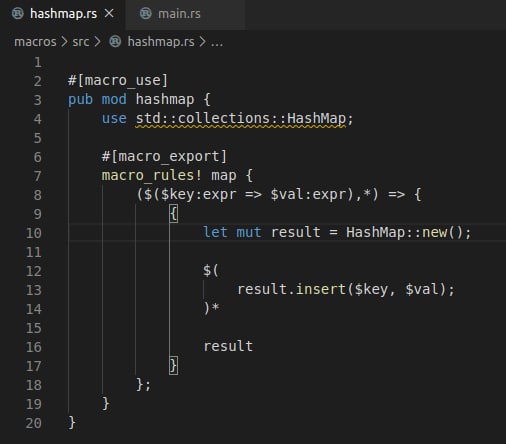Click '$key:expr' in macro pattern
This screenshot has height=444, width=506.
tap(199, 195)
